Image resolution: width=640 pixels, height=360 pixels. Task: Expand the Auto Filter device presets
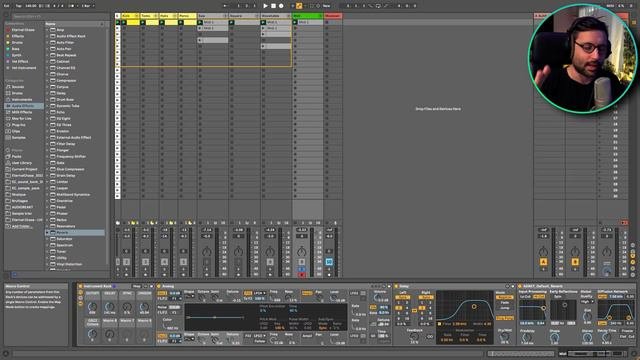pos(47,42)
